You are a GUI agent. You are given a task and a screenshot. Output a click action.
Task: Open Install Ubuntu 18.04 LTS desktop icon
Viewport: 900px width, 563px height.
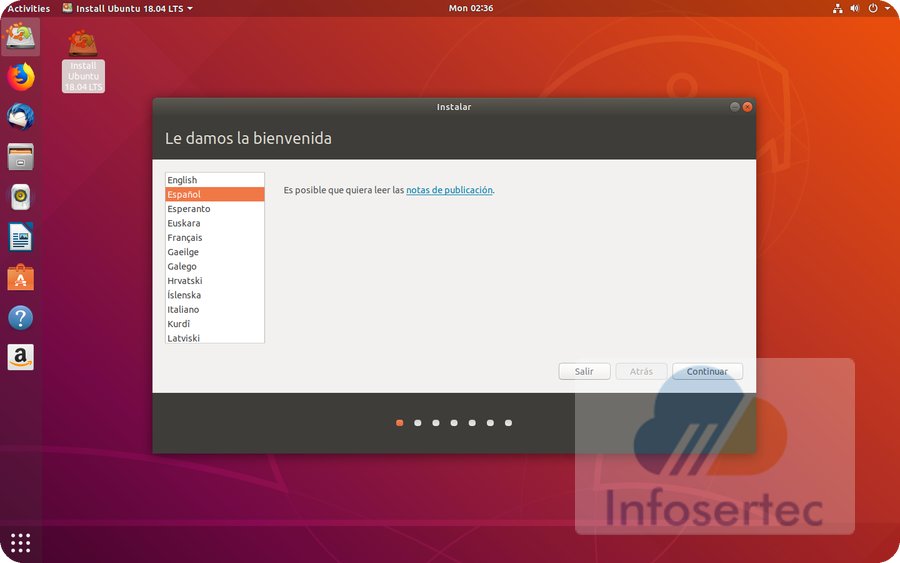pyautogui.click(x=83, y=60)
